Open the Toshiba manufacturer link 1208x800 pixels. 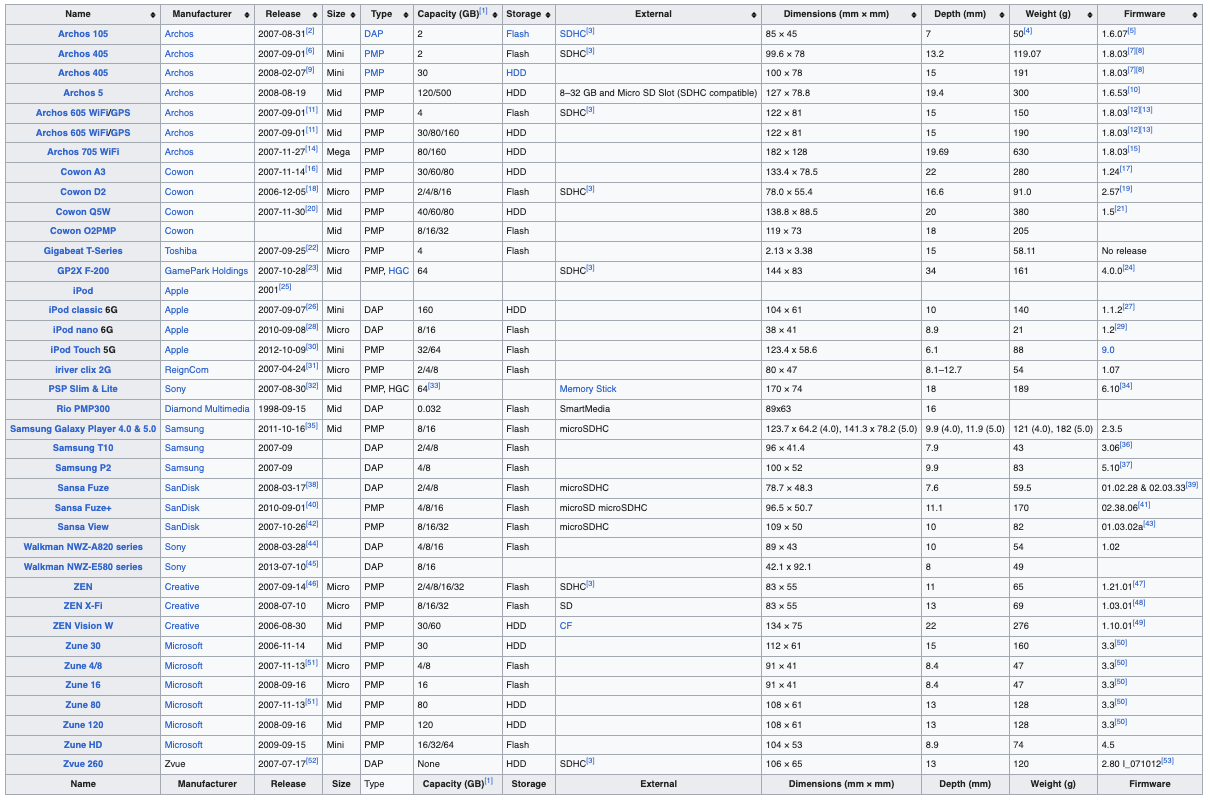click(180, 251)
